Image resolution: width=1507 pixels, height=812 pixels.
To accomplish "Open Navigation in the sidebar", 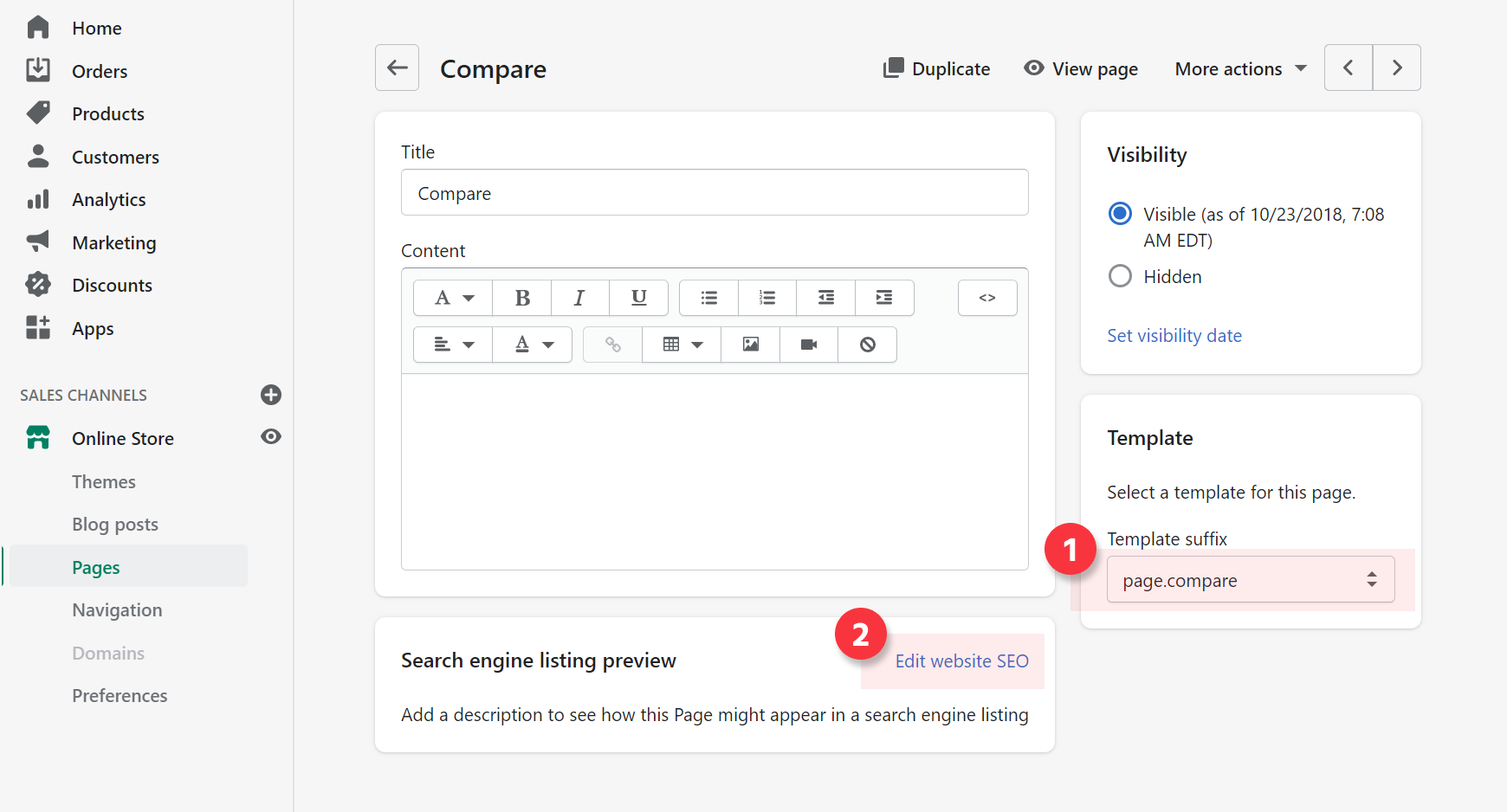I will point(117,610).
